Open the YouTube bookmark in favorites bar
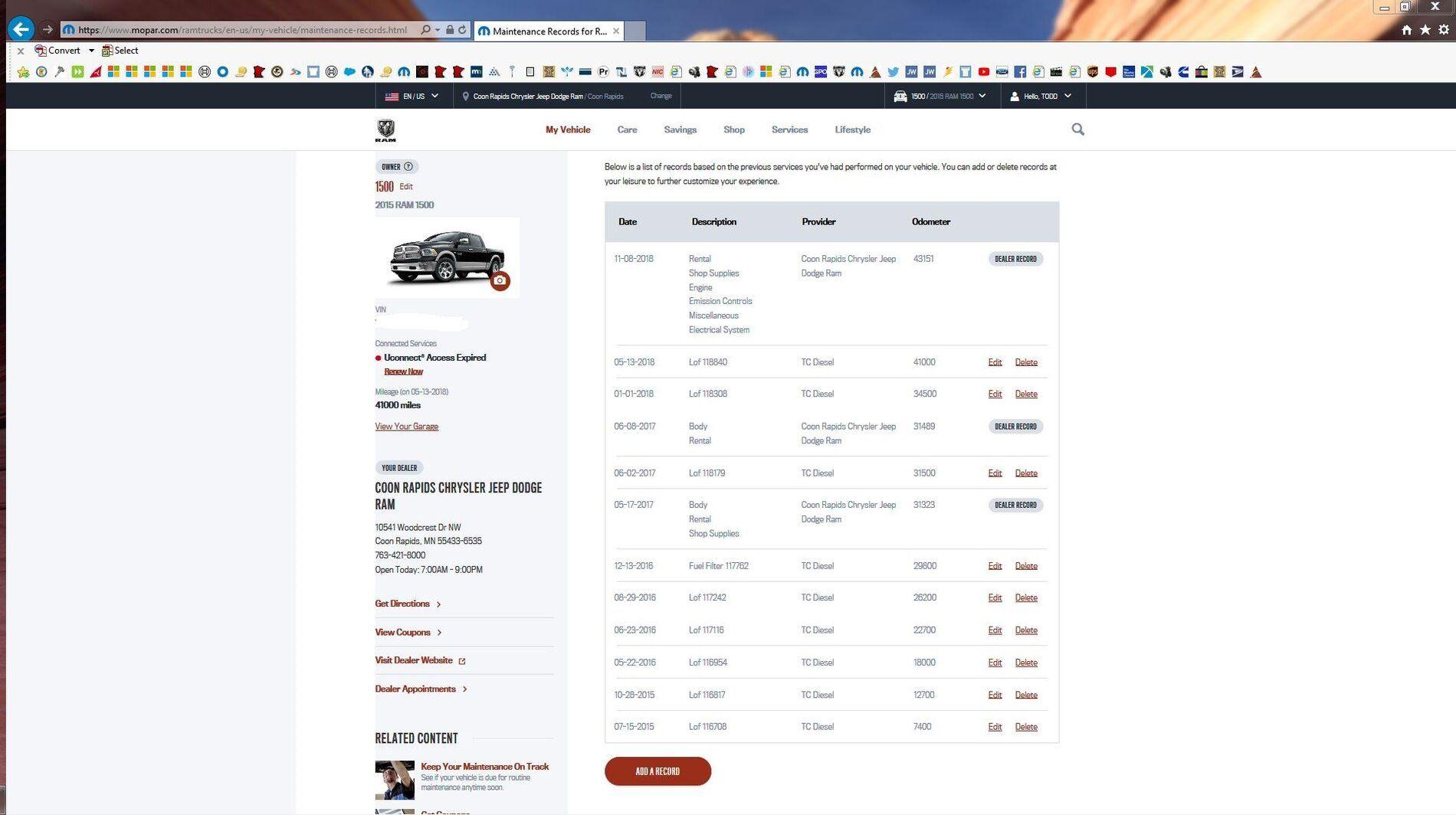1456x815 pixels. pos(983,72)
